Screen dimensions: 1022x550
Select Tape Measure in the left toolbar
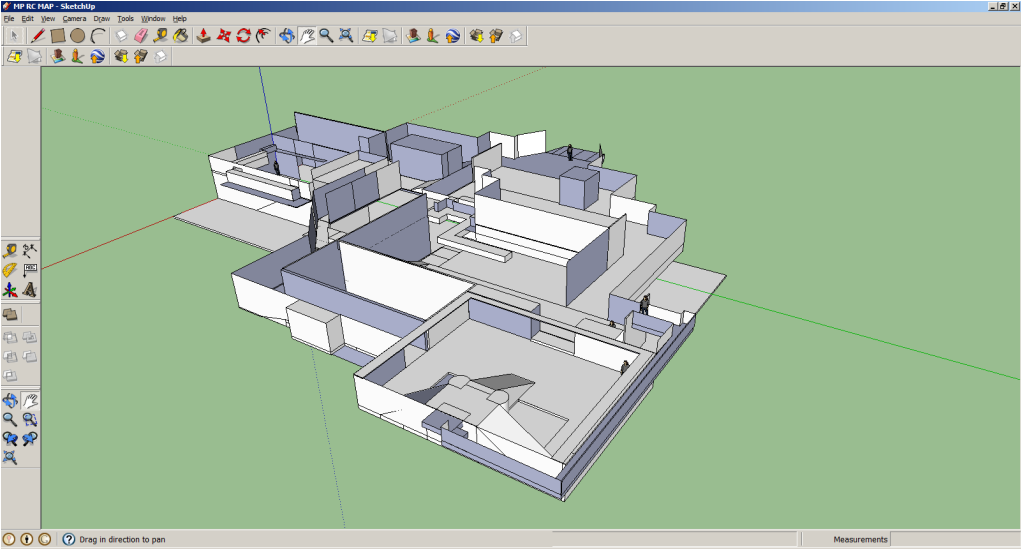[10, 251]
